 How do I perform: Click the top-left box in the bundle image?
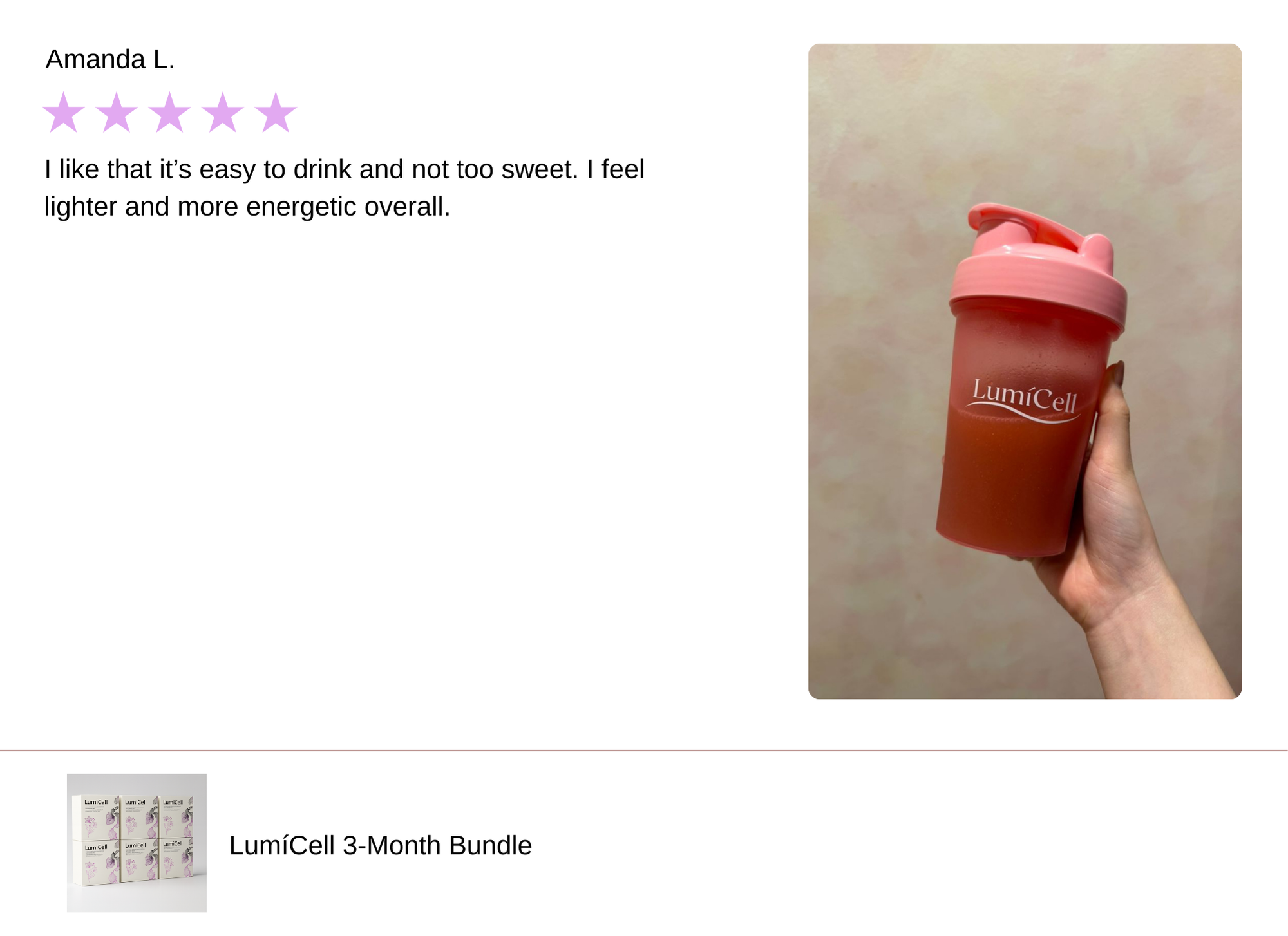point(97,818)
